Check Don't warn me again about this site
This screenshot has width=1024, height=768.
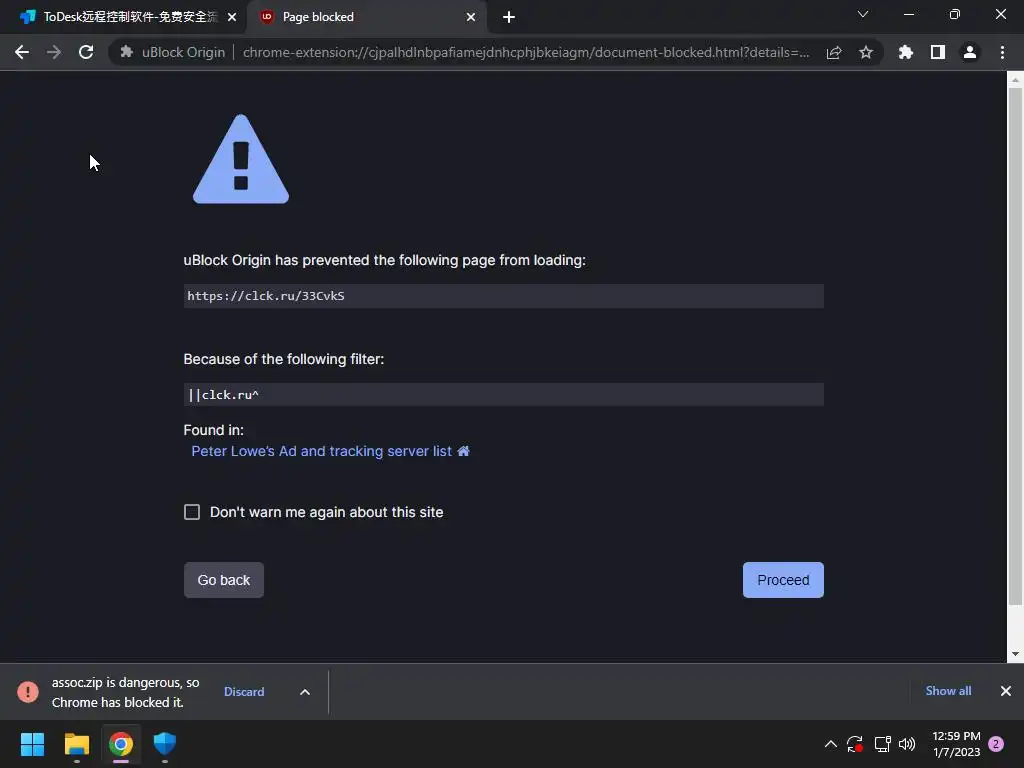click(192, 512)
